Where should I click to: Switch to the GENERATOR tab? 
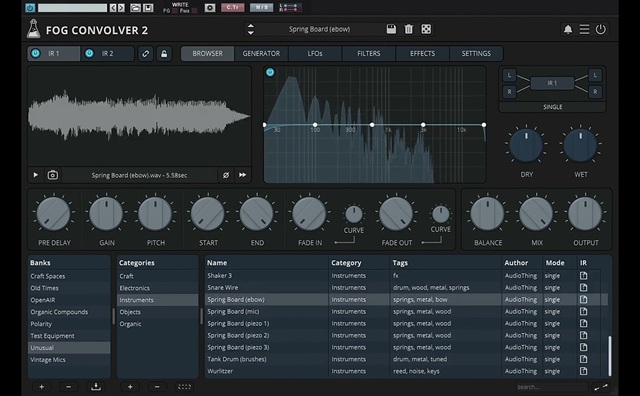pos(261,53)
